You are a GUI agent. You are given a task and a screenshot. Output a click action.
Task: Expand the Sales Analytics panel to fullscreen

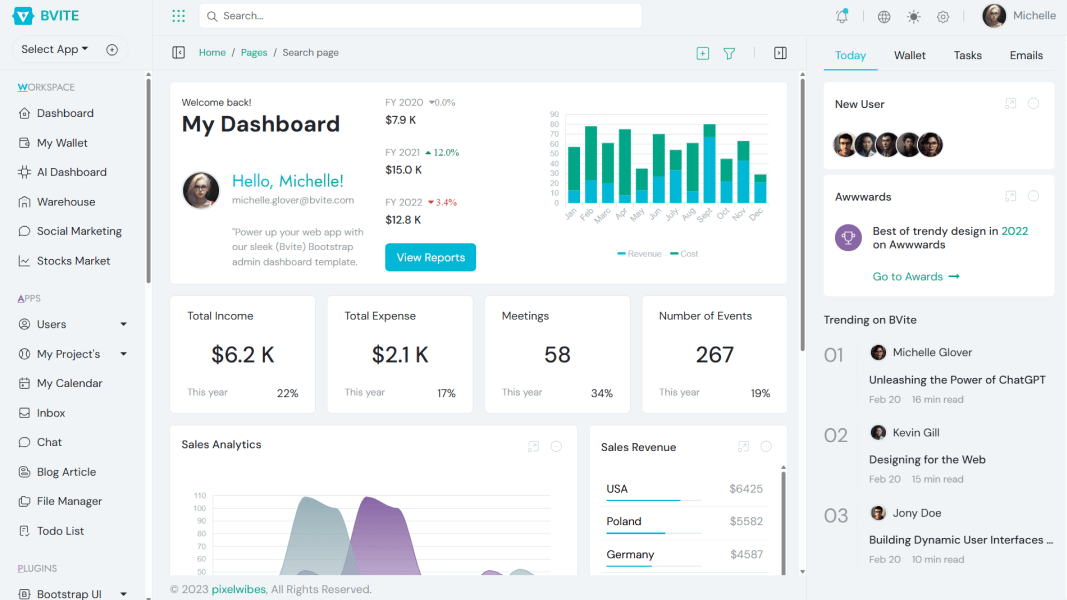click(533, 447)
